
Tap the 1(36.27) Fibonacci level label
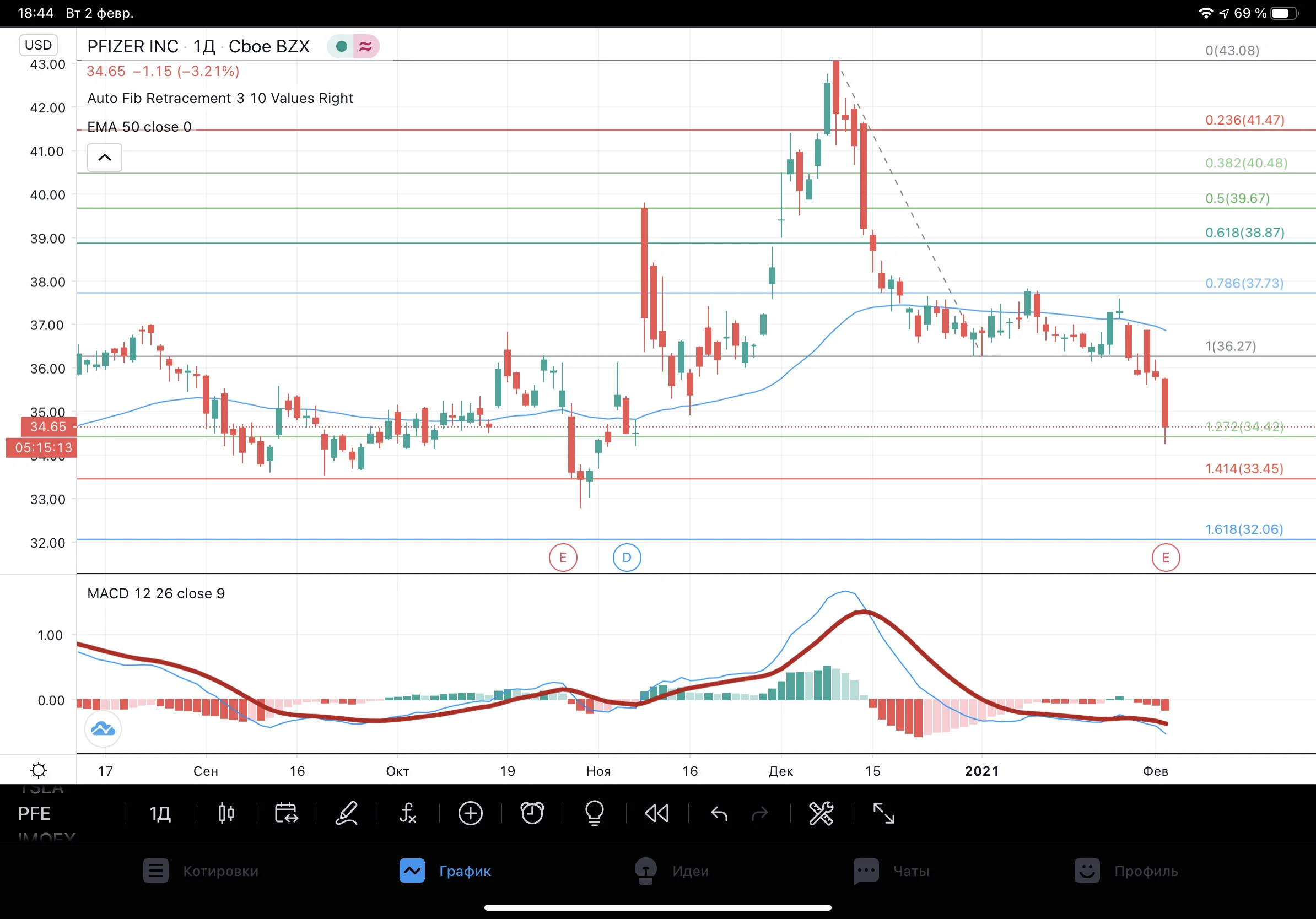[x=1230, y=346]
